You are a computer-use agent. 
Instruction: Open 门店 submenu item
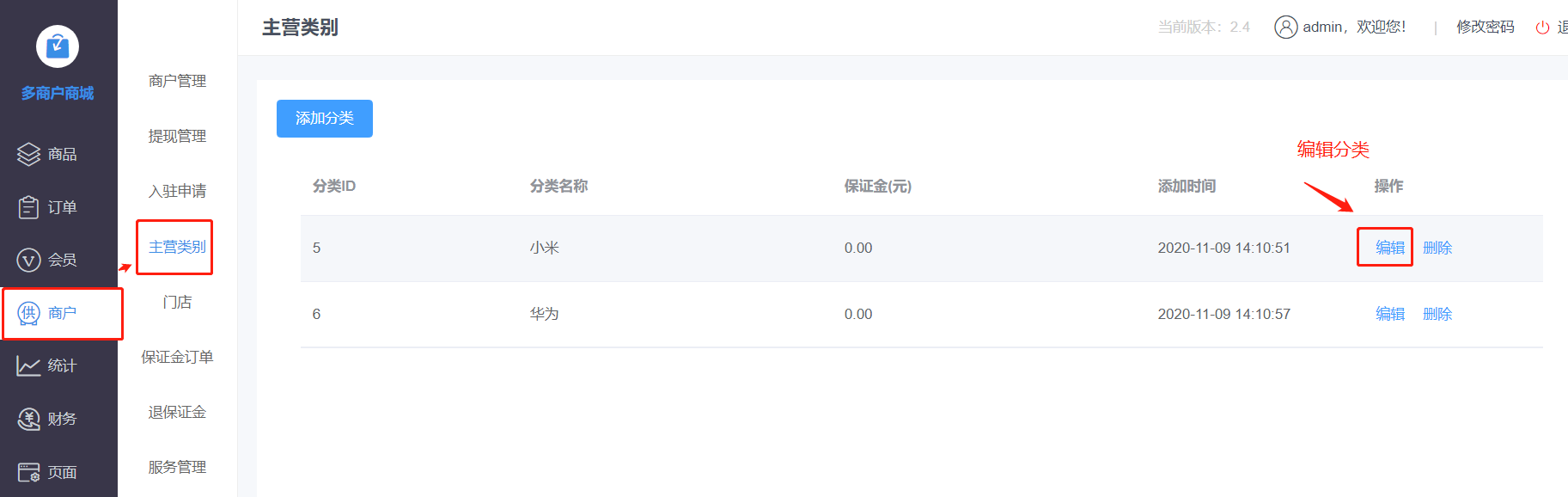pyautogui.click(x=177, y=302)
